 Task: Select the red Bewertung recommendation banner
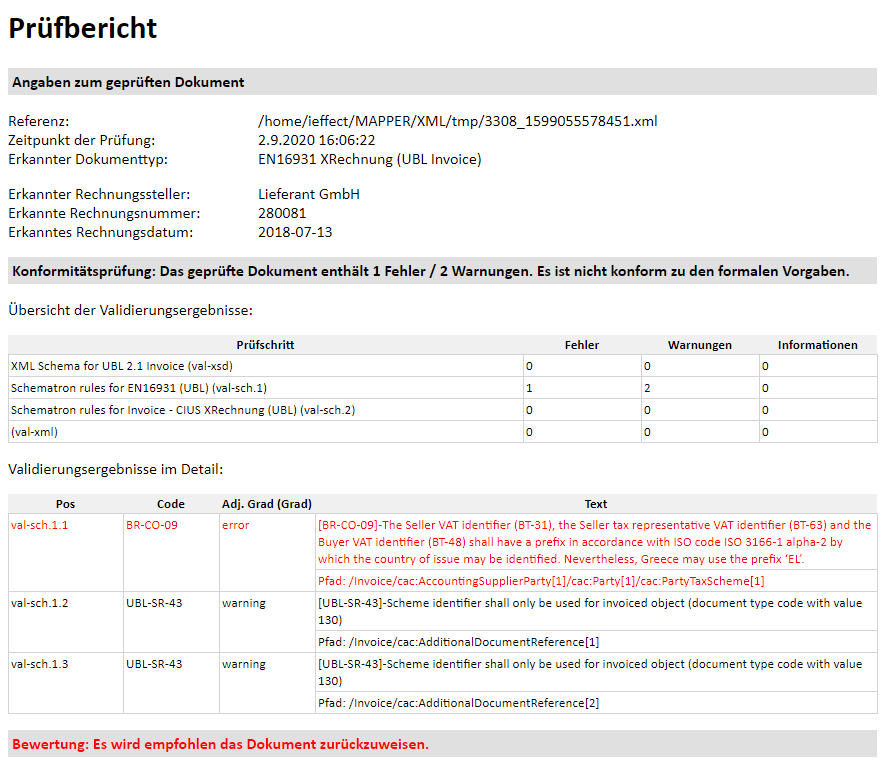220,744
